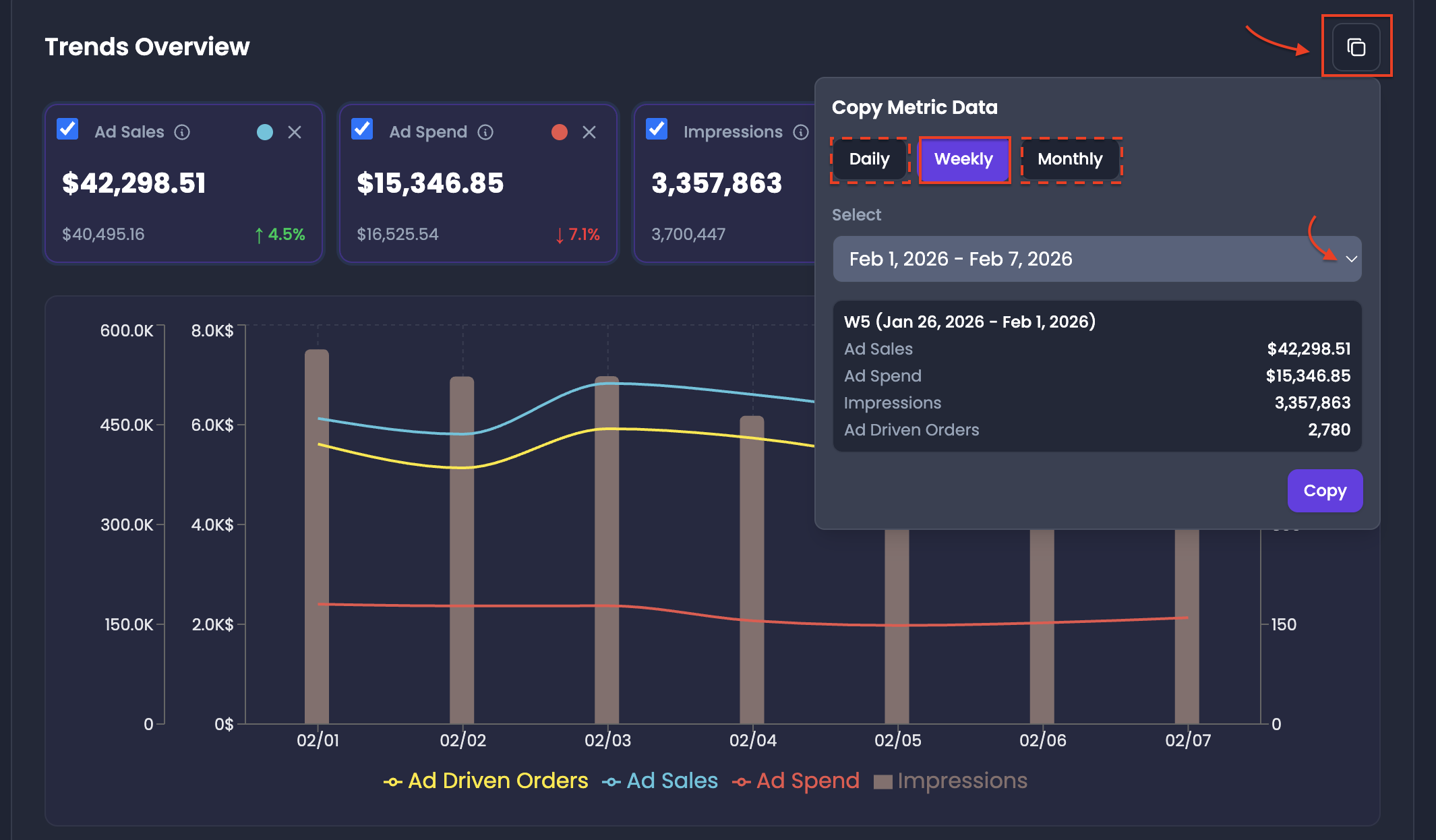Screen dimensions: 1436x840
Task: Click the Impressions bar for 02/02
Action: coord(462,550)
